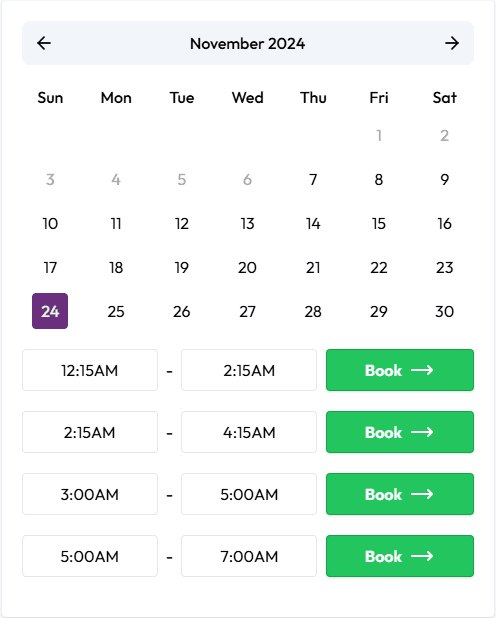Click the 7:00AM end time field
This screenshot has width=496, height=618.
click(x=249, y=556)
